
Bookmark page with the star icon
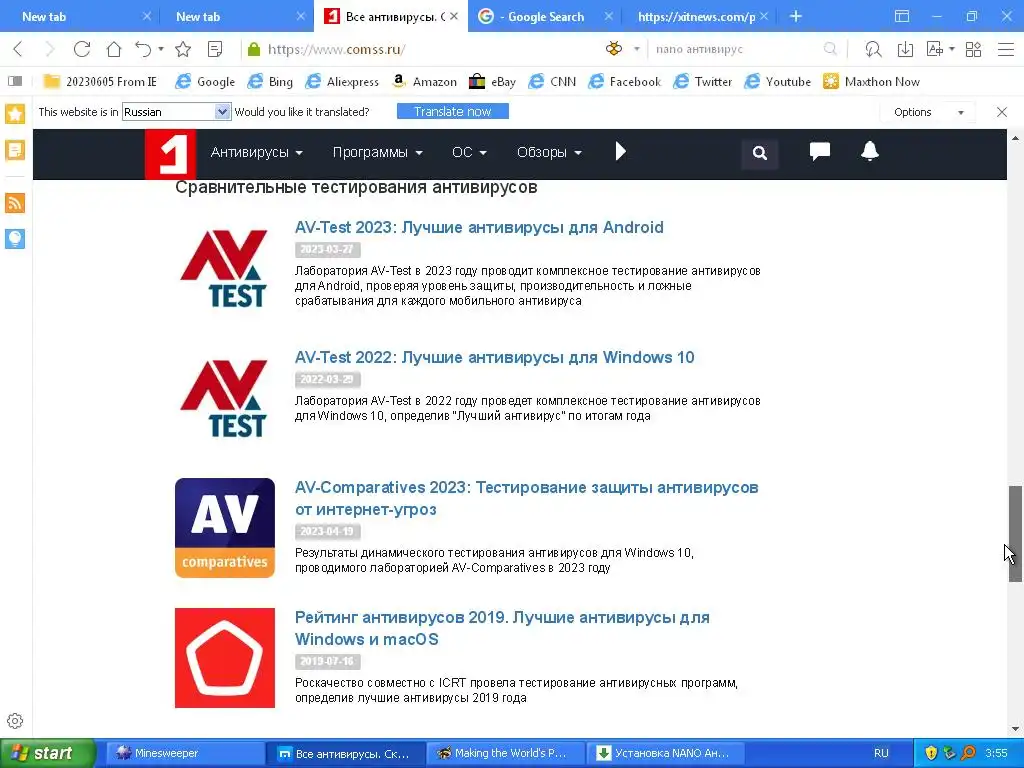click(183, 49)
